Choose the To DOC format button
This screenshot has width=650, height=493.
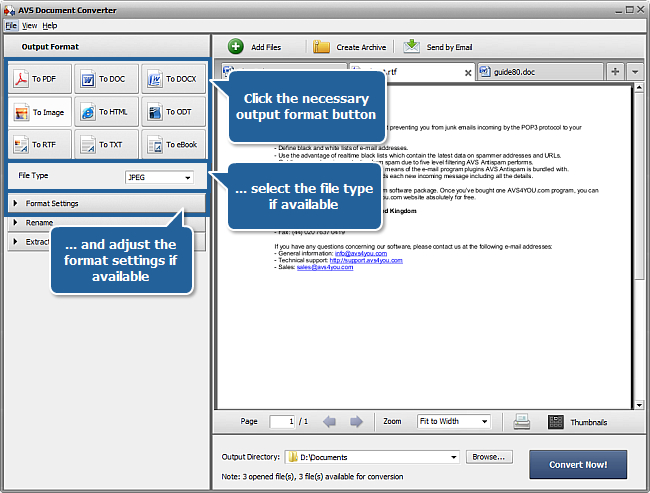[106, 79]
